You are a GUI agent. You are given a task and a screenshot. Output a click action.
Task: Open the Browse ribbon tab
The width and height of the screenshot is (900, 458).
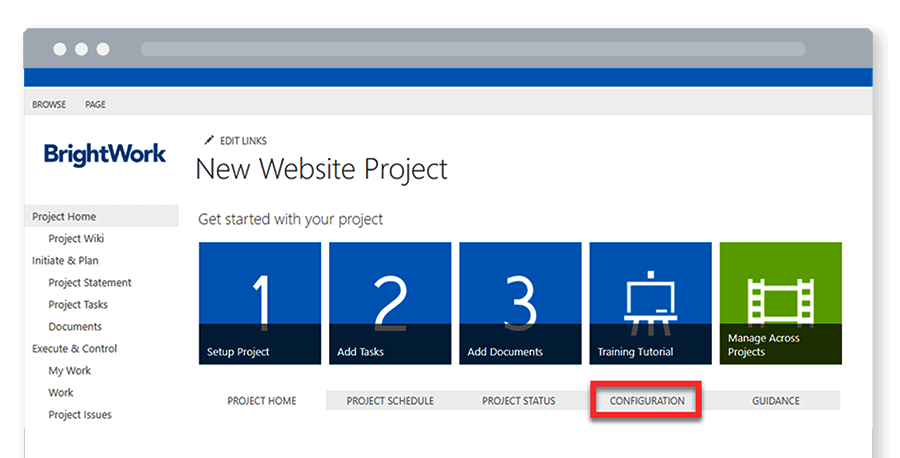[x=49, y=105]
